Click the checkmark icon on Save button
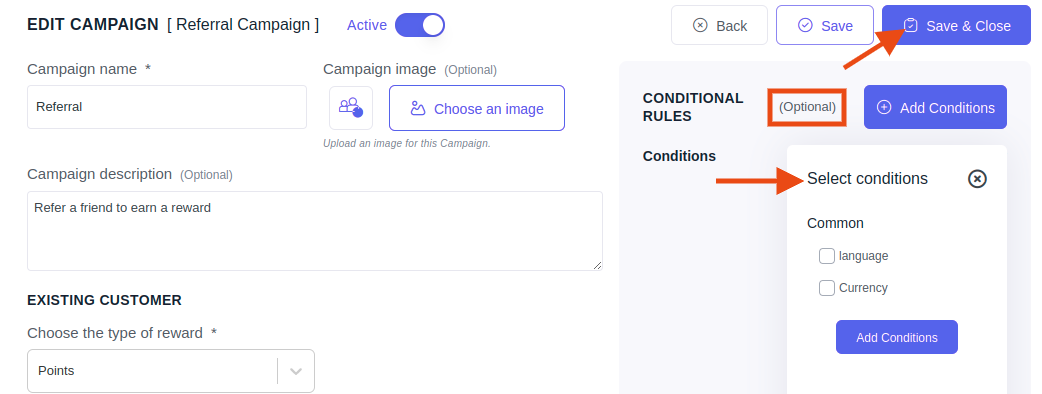 tap(805, 25)
